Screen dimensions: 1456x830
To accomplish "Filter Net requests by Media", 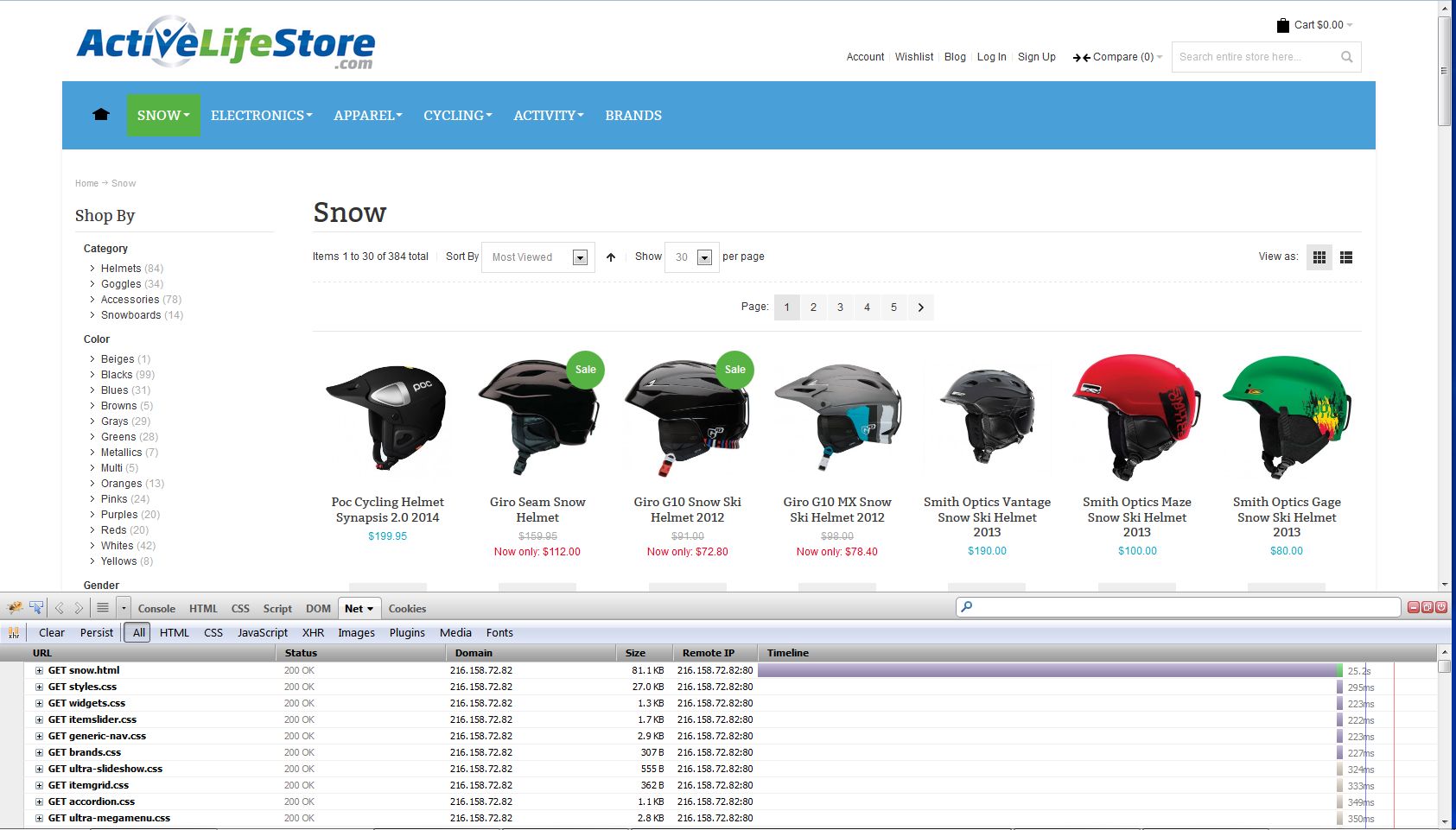I will tap(455, 632).
